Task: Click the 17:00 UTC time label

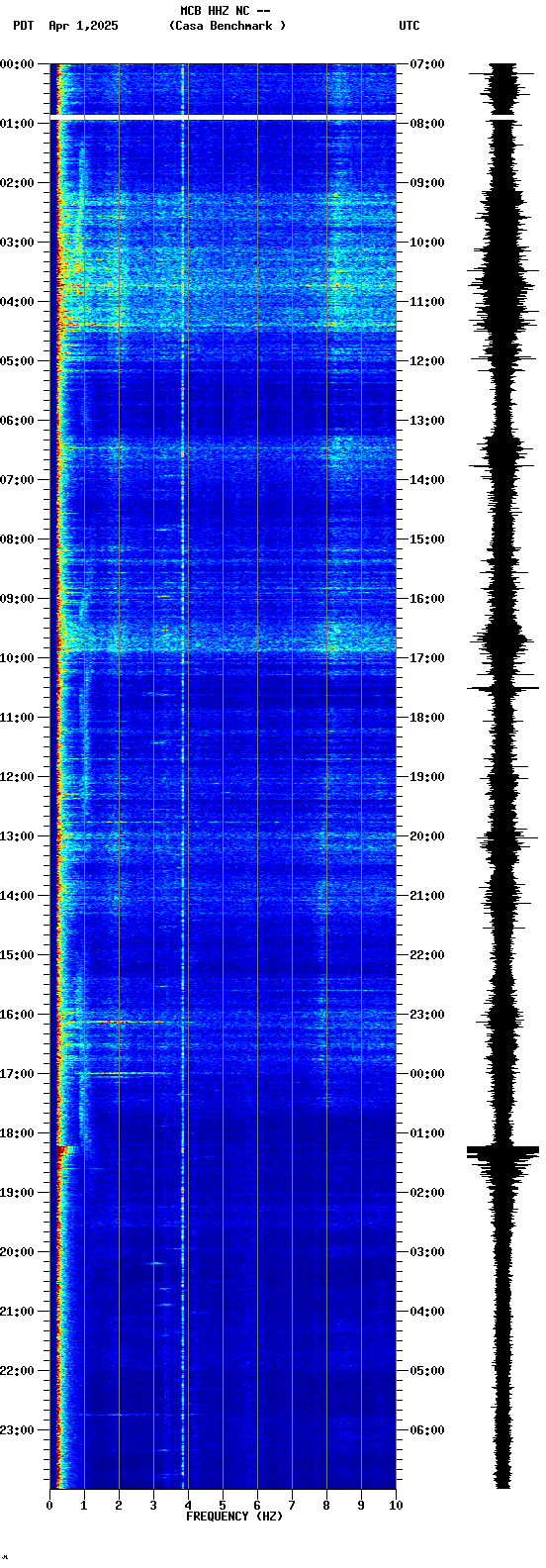Action: click(x=427, y=658)
